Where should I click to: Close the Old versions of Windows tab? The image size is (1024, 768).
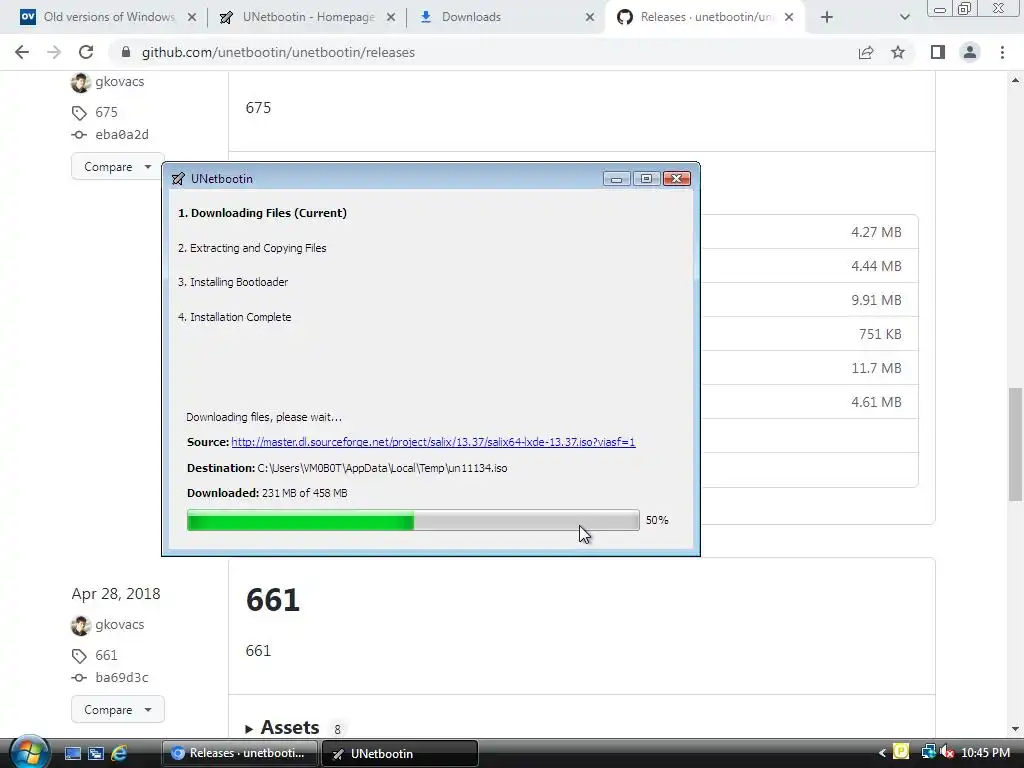(191, 17)
